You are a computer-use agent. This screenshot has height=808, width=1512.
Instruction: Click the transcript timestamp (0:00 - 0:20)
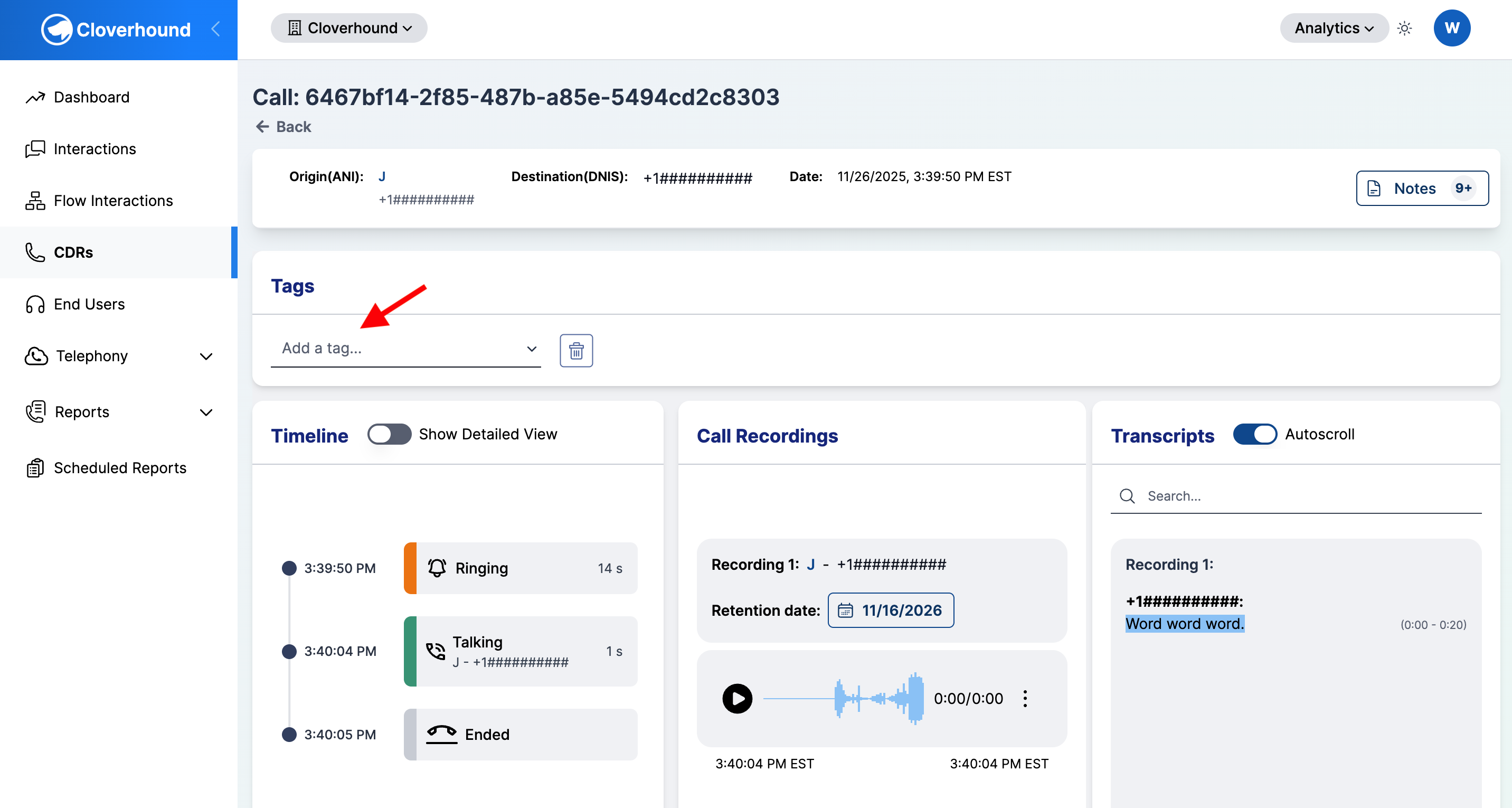pyautogui.click(x=1433, y=625)
